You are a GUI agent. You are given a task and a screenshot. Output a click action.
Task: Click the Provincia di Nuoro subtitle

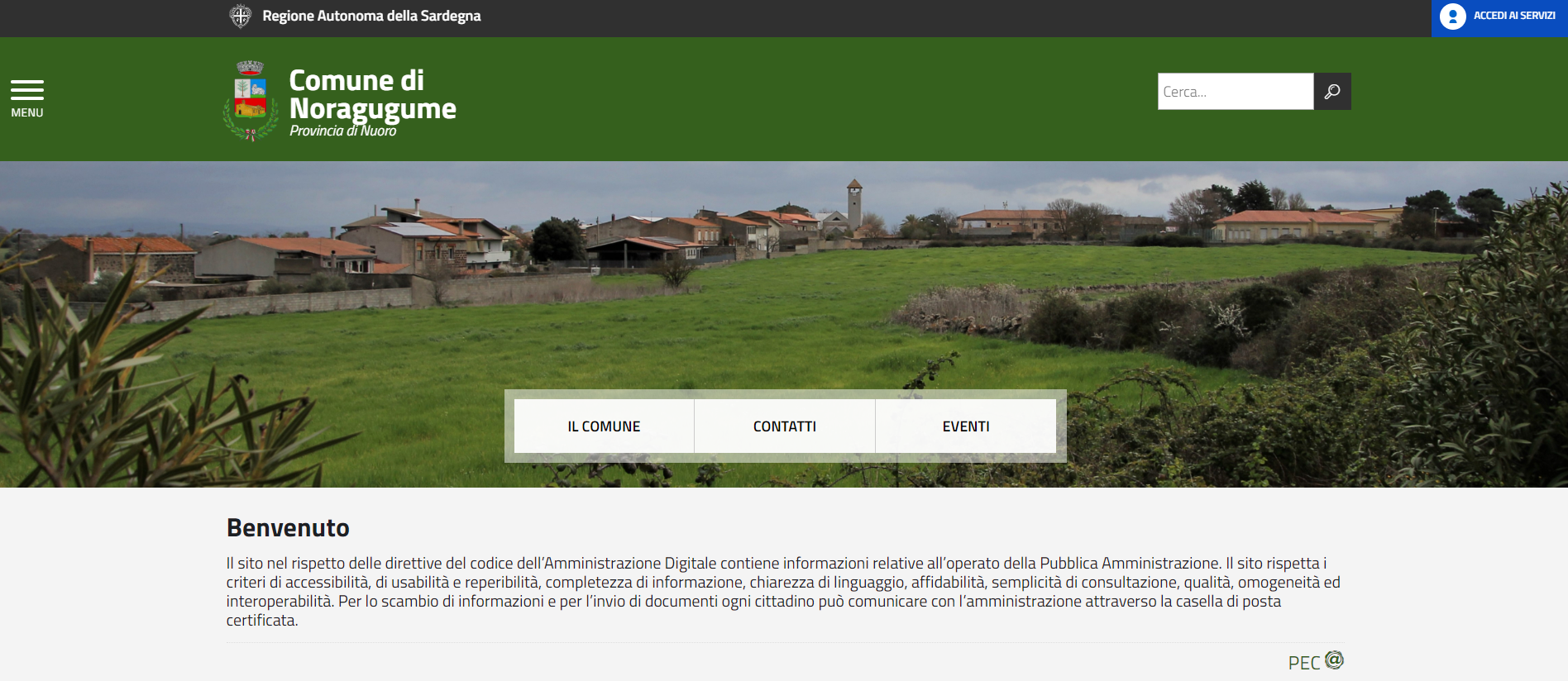(342, 131)
